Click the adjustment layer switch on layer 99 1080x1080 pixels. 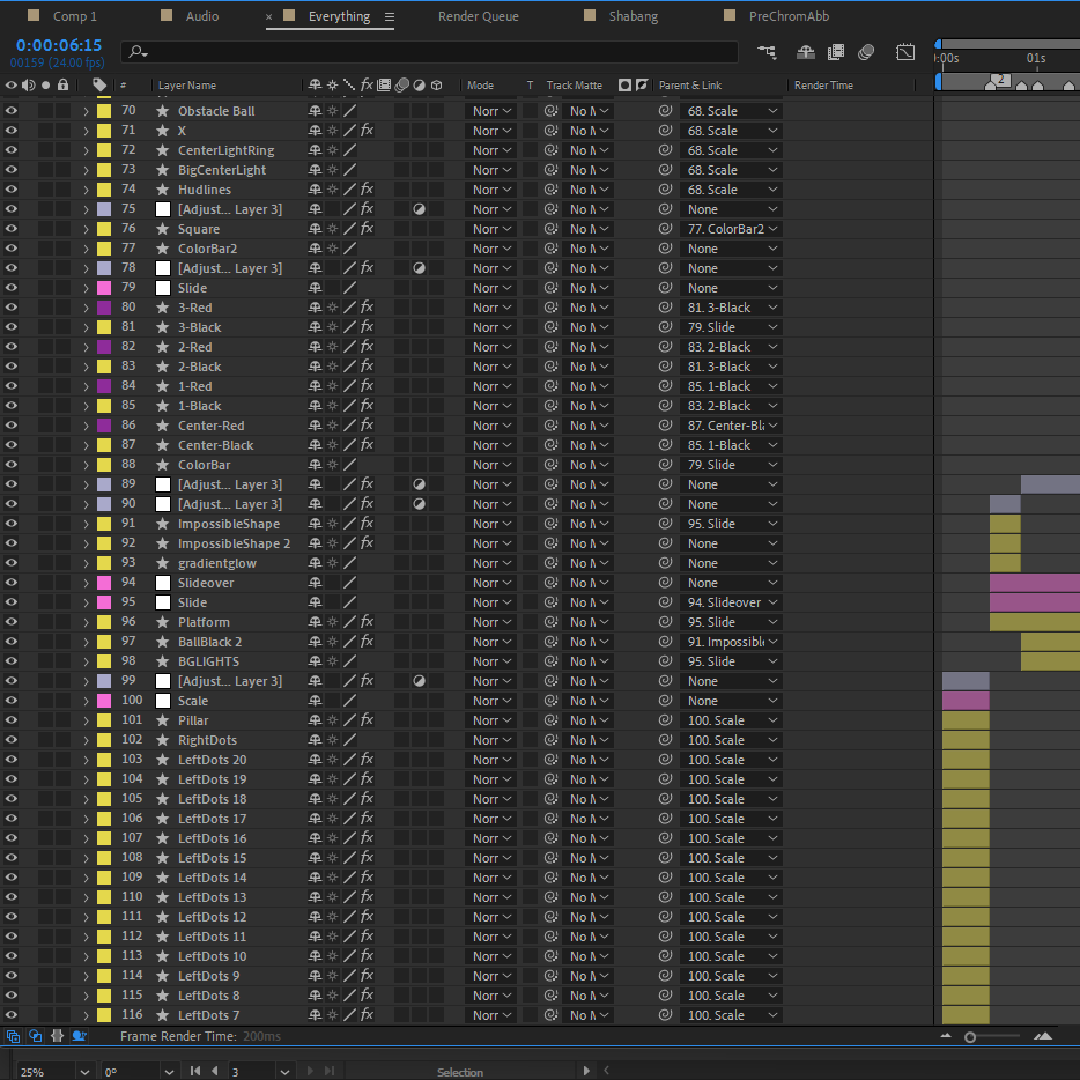click(x=419, y=681)
